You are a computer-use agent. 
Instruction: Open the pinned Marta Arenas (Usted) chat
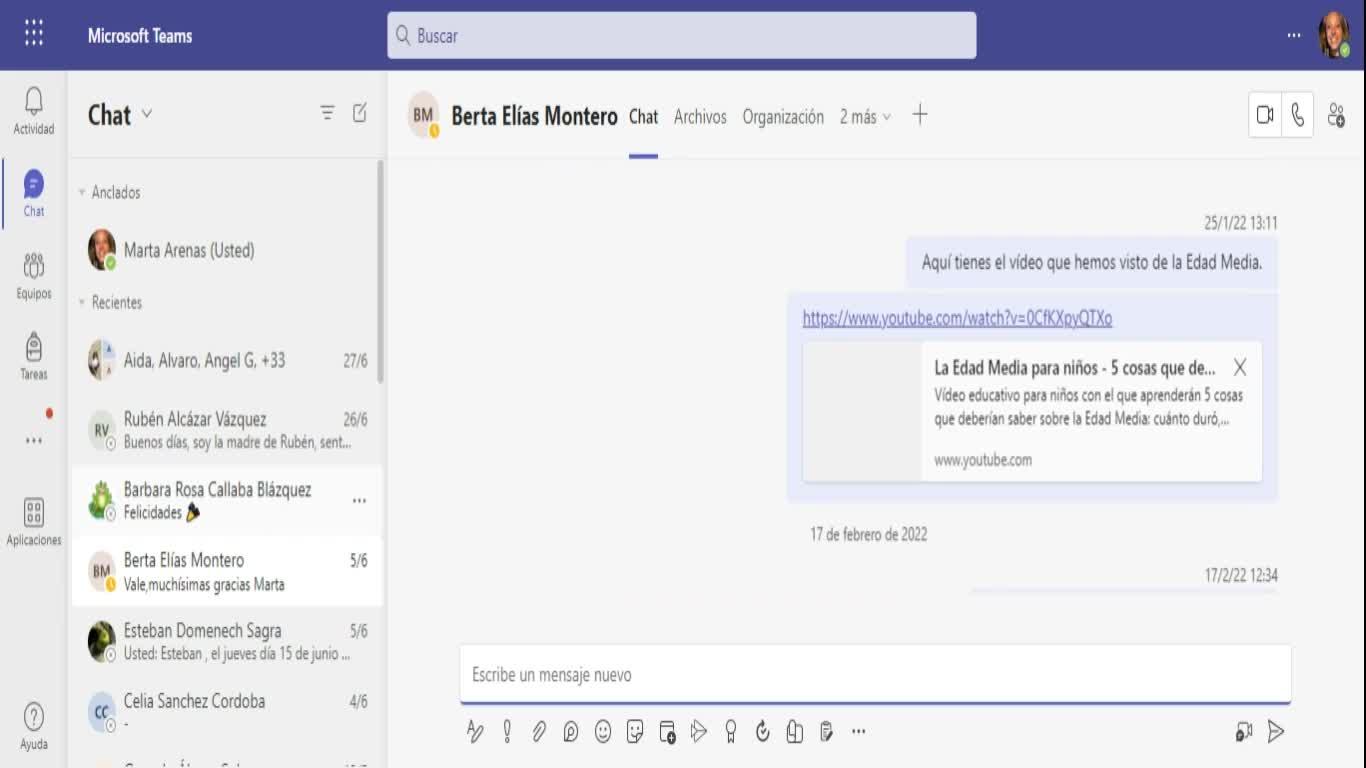pos(227,250)
